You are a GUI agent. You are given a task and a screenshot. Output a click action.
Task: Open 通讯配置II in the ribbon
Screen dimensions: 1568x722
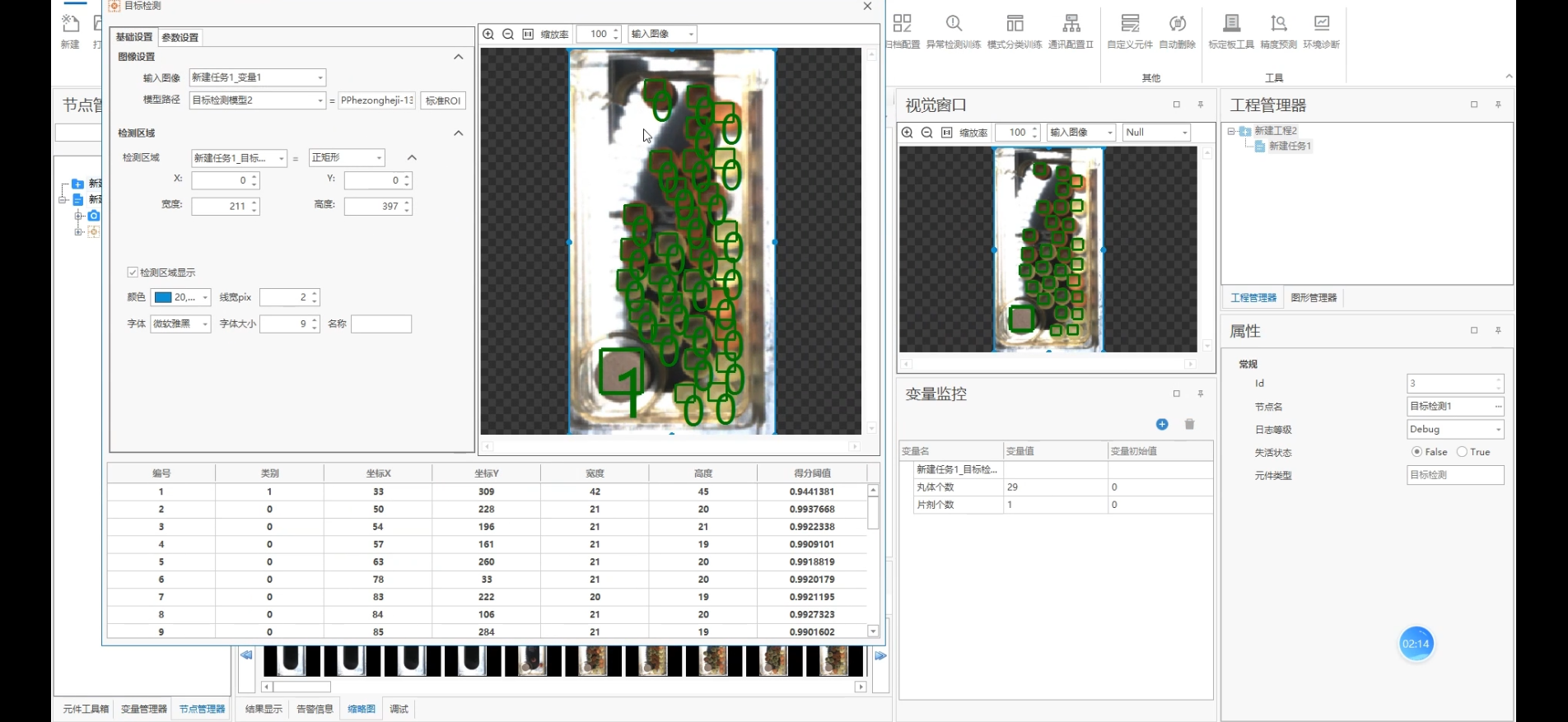[x=1071, y=31]
